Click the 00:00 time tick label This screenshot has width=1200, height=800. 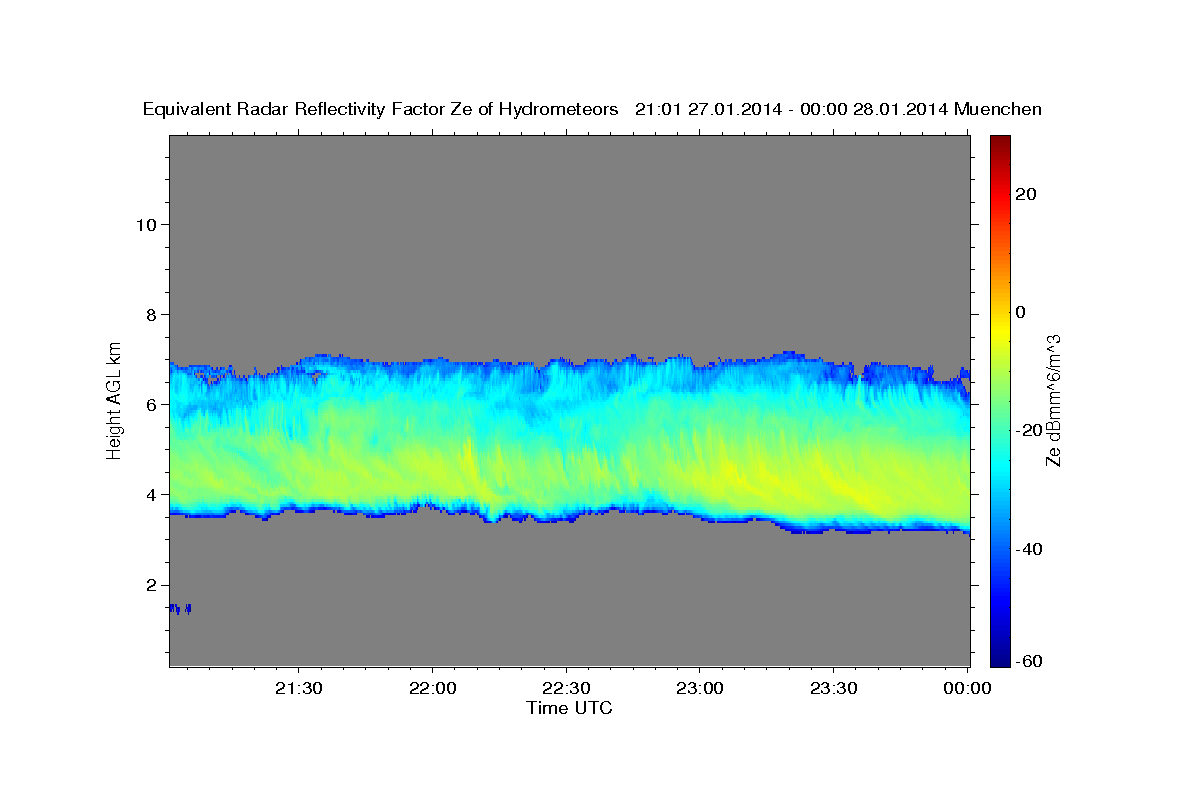(967, 689)
